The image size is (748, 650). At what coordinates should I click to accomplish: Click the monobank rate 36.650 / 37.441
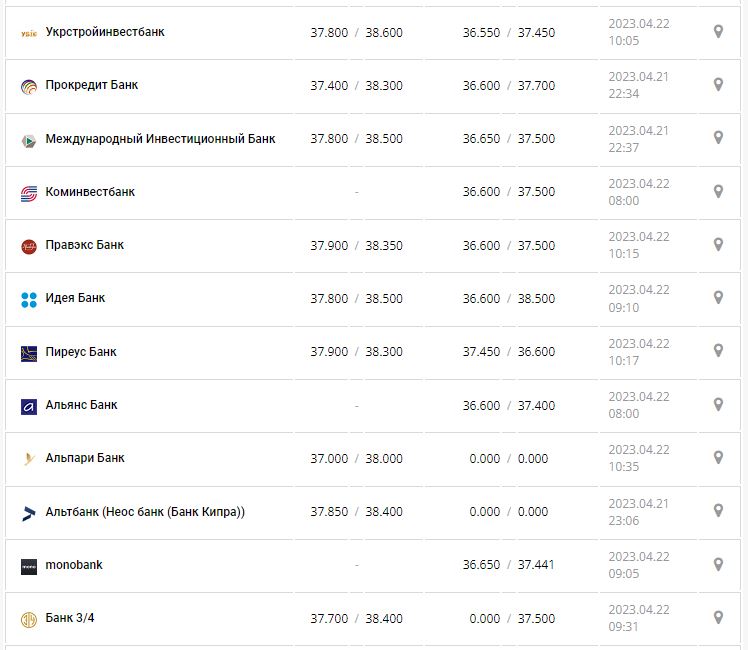click(x=508, y=565)
